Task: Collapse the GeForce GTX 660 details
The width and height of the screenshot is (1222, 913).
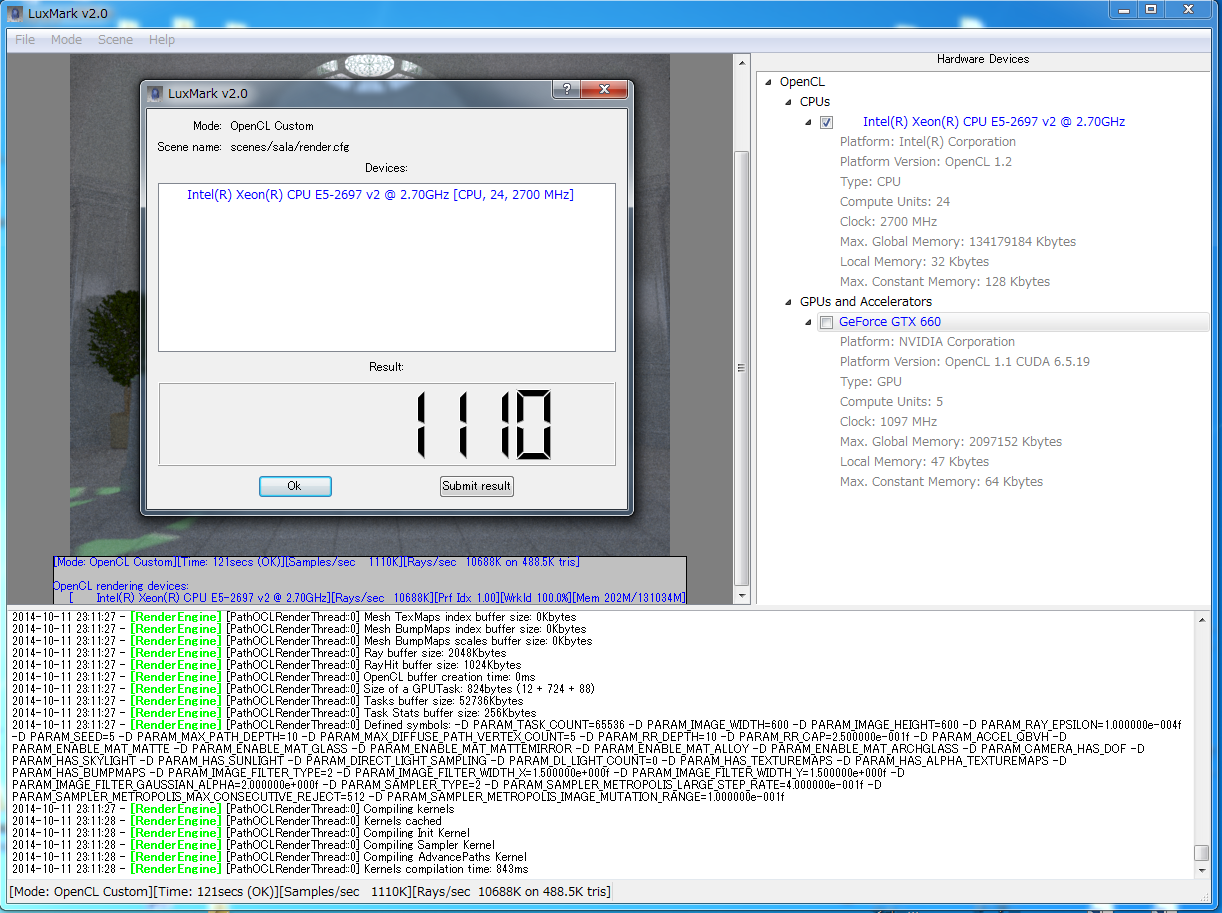Action: pos(808,322)
